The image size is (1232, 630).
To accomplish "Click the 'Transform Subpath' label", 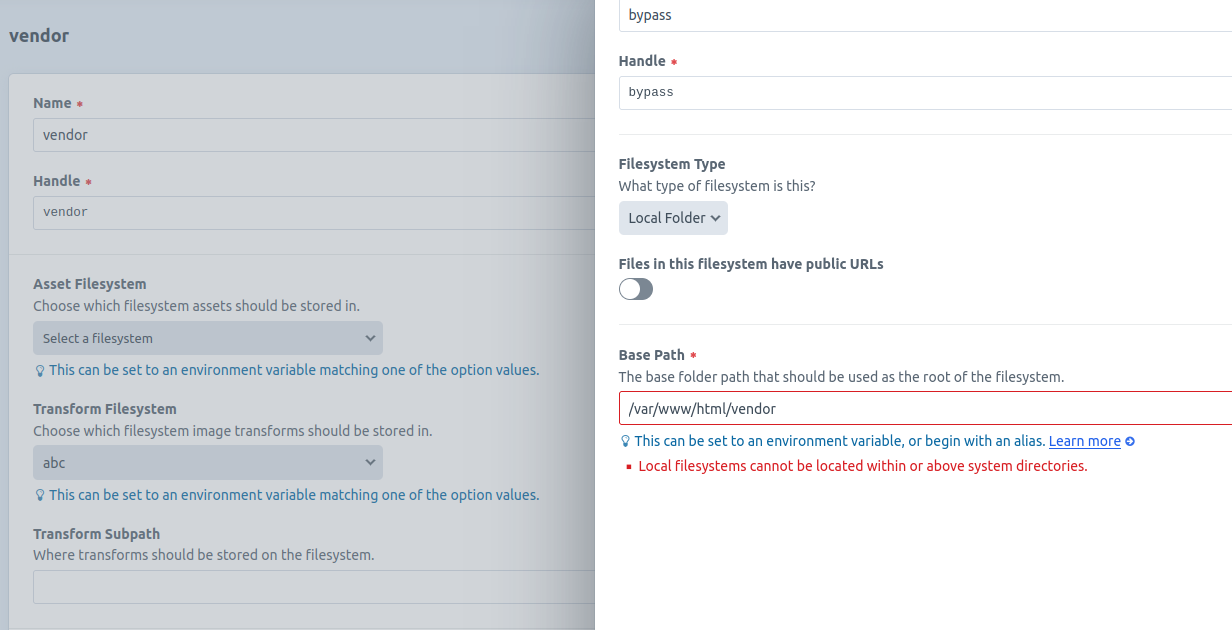I will [96, 534].
